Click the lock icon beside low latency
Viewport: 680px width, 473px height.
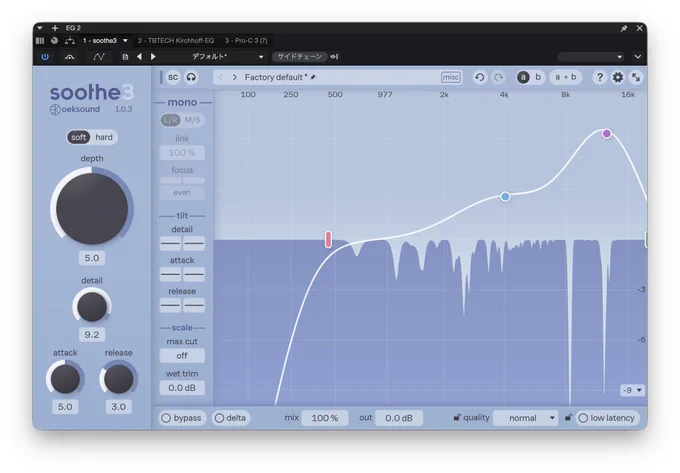coord(568,418)
